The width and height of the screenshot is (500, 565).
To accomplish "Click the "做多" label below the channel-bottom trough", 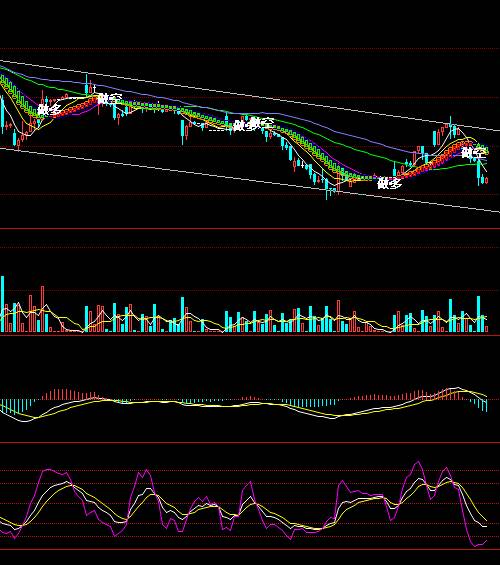I will 389,183.
